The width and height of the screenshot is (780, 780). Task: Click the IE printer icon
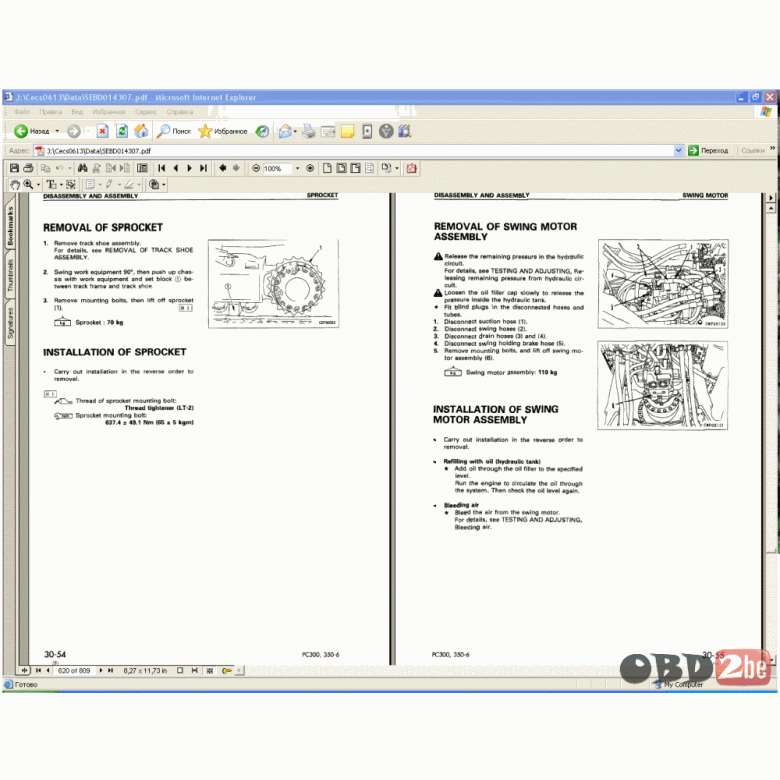(x=308, y=131)
